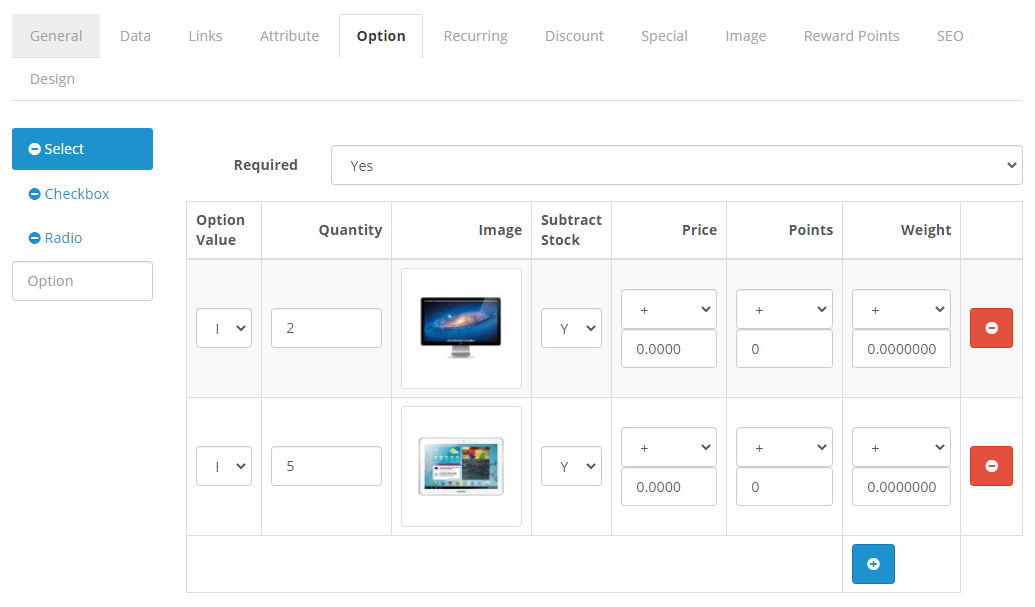
Task: Click the tablet image thumbnail
Action: (461, 466)
